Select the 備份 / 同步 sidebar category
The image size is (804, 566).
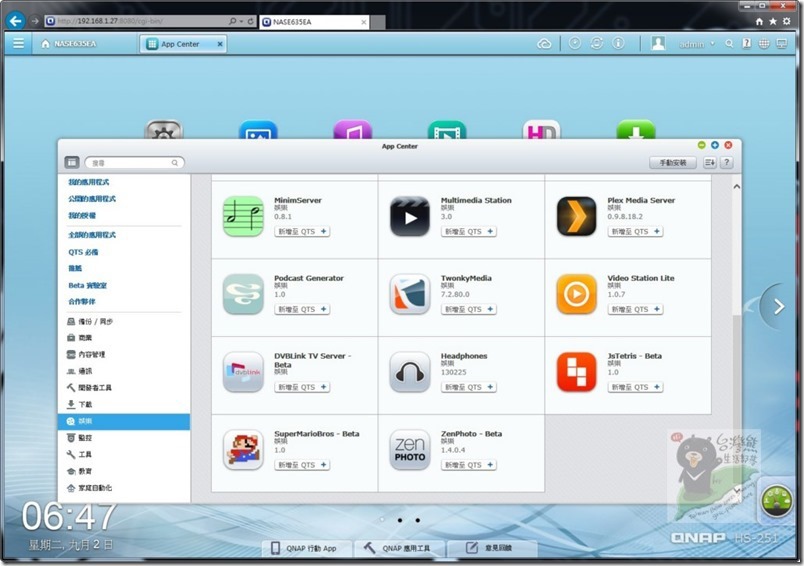click(90, 321)
